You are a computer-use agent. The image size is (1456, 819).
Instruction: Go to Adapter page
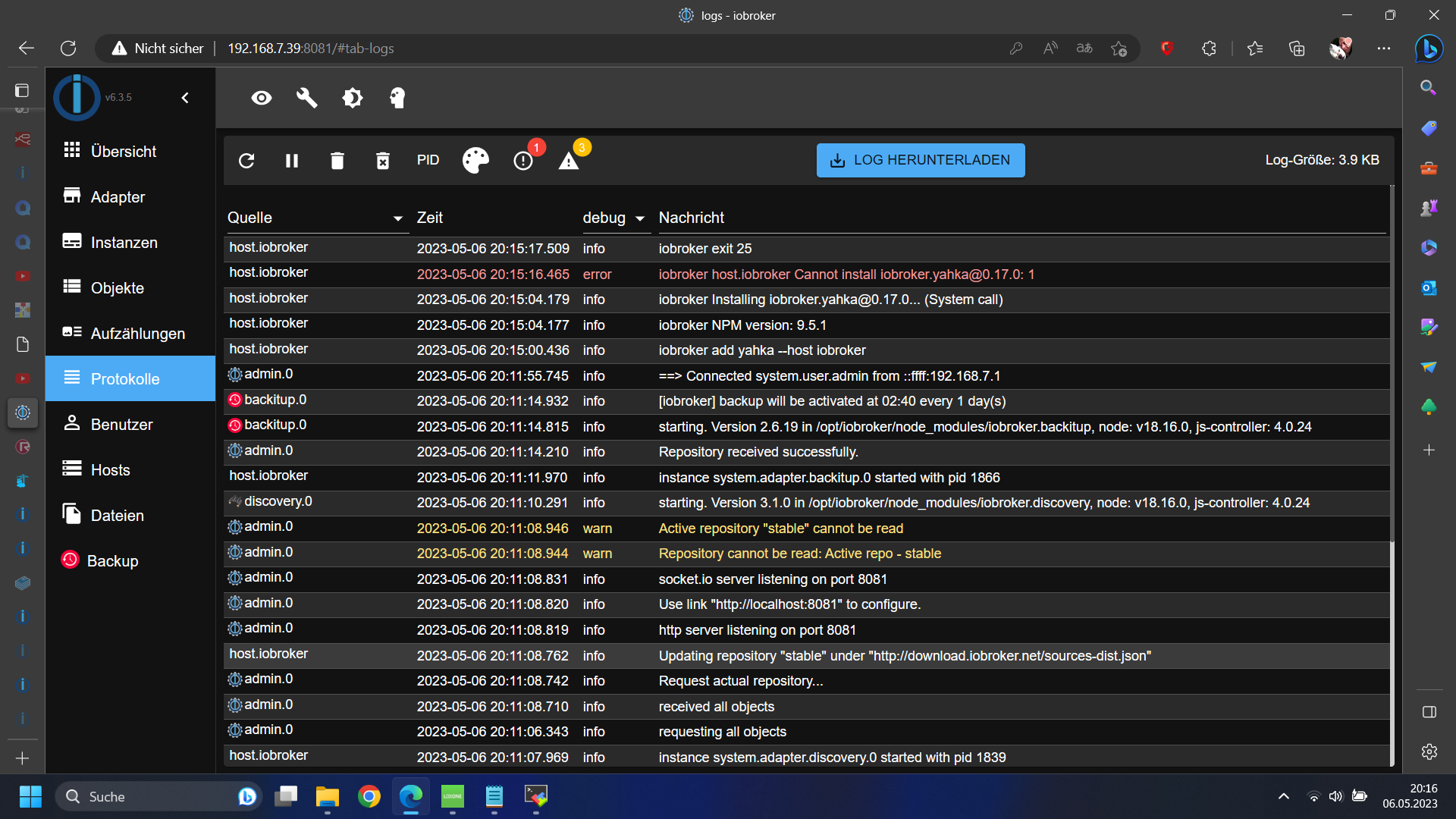point(130,196)
